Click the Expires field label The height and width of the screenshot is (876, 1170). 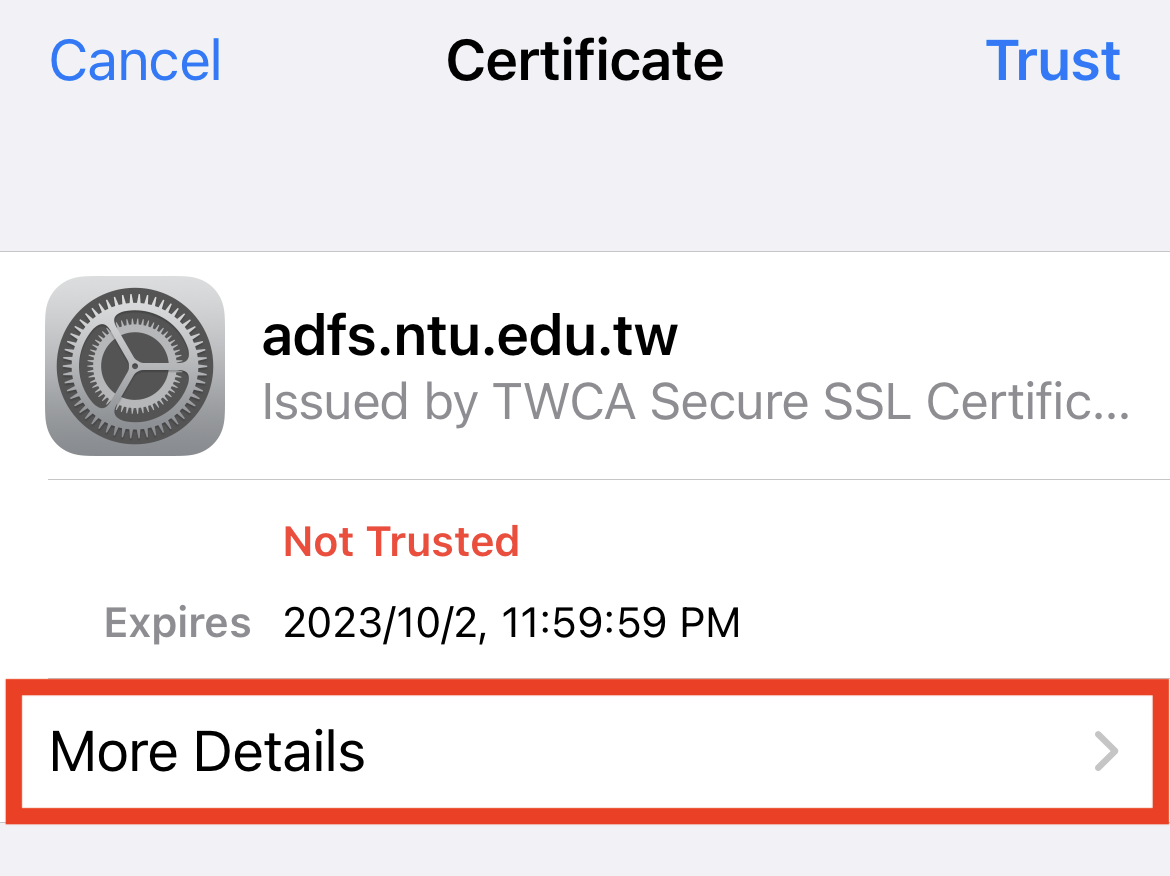[x=178, y=622]
